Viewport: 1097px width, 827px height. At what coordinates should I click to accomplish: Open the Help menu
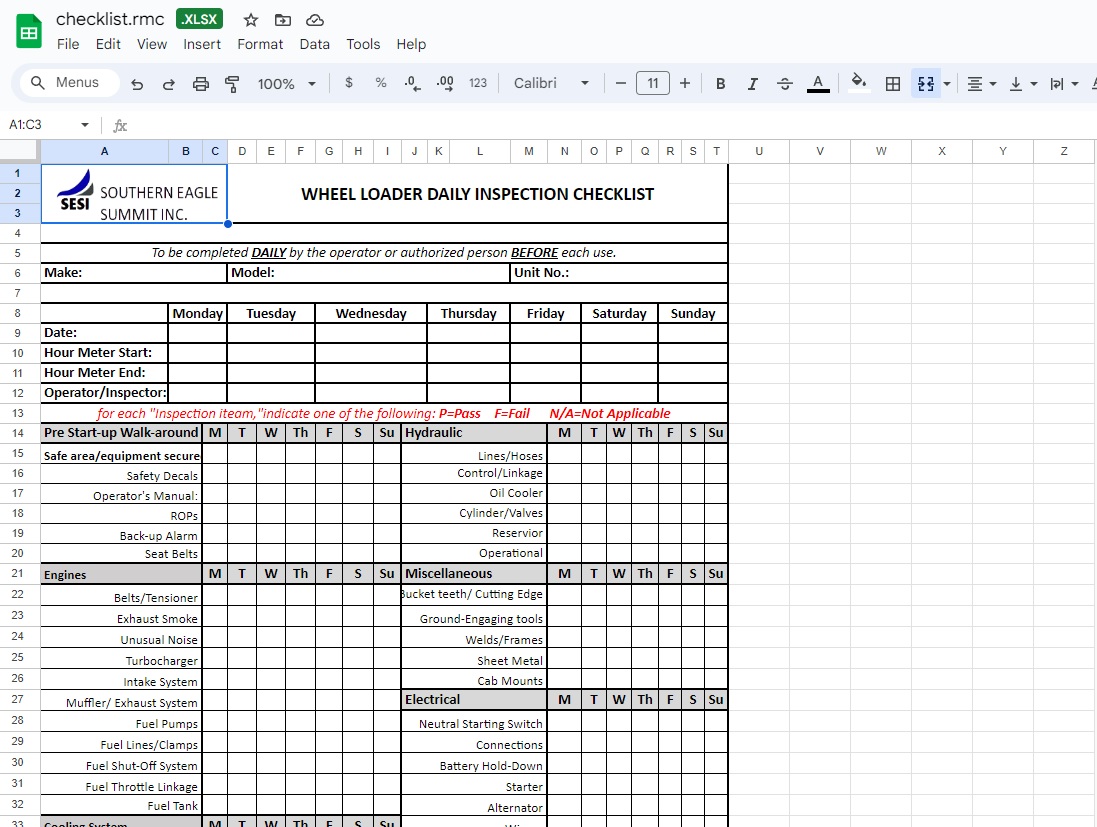click(411, 44)
